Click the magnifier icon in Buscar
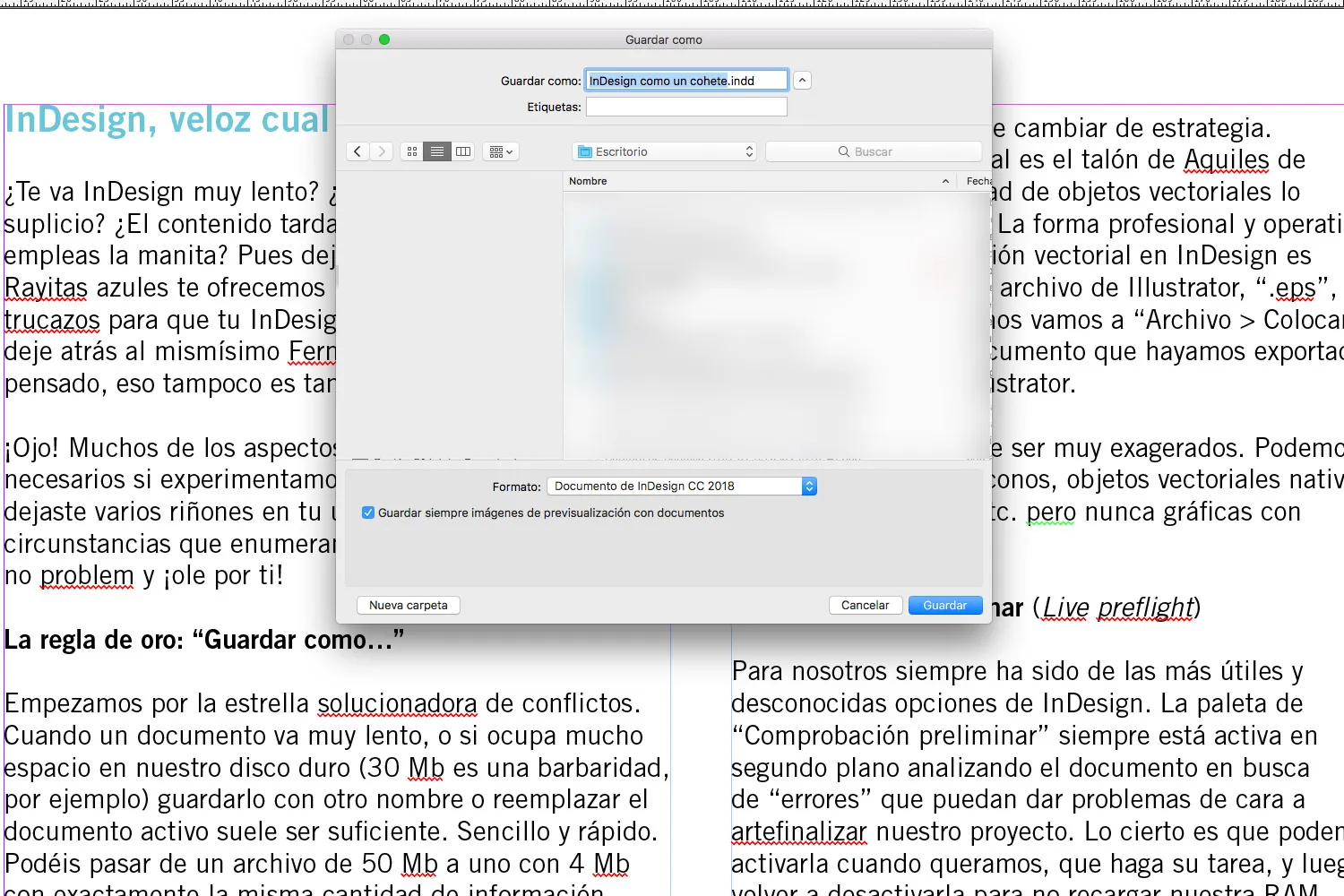 (843, 151)
